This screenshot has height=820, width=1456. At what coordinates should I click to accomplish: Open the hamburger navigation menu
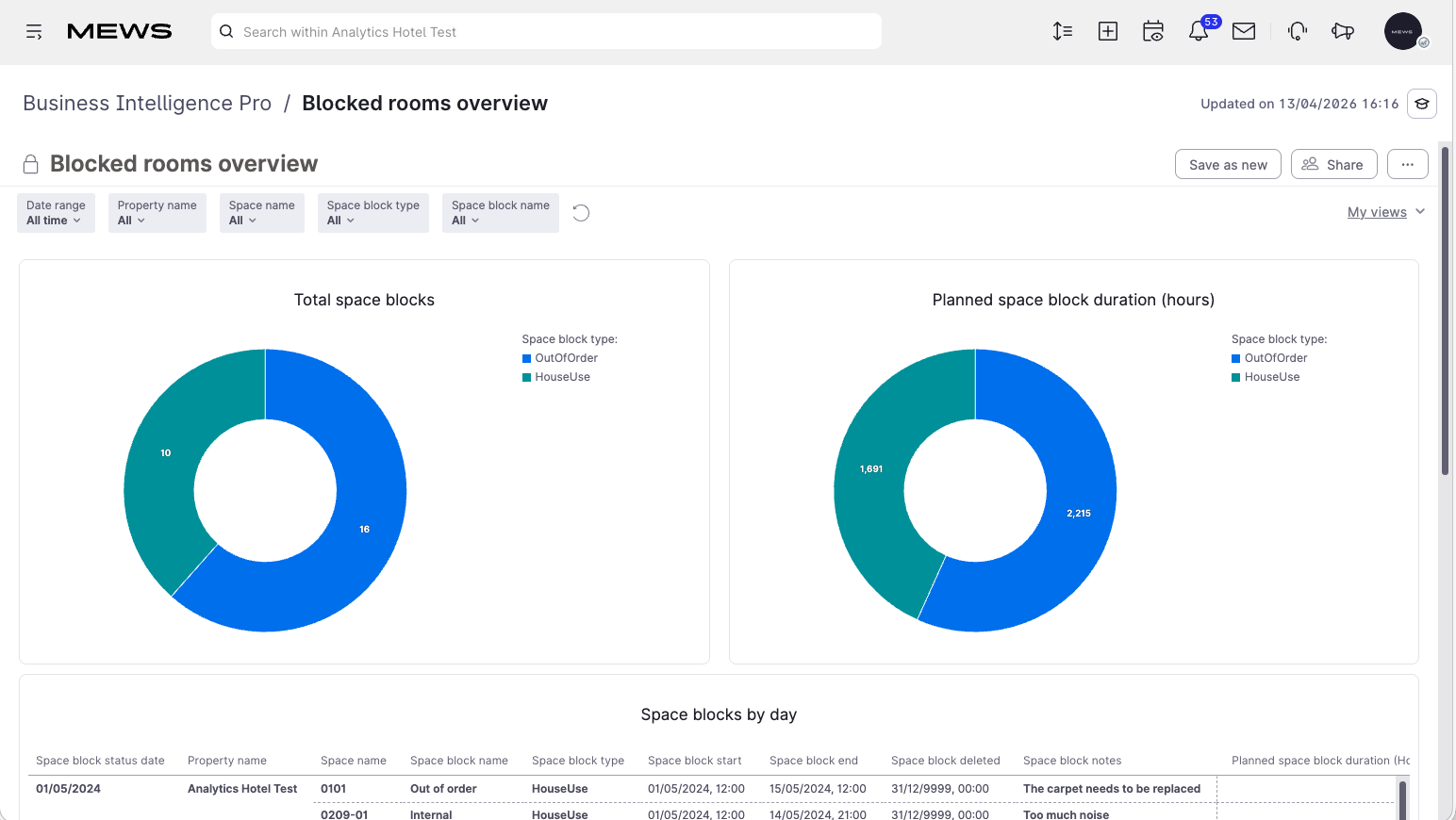tap(34, 32)
